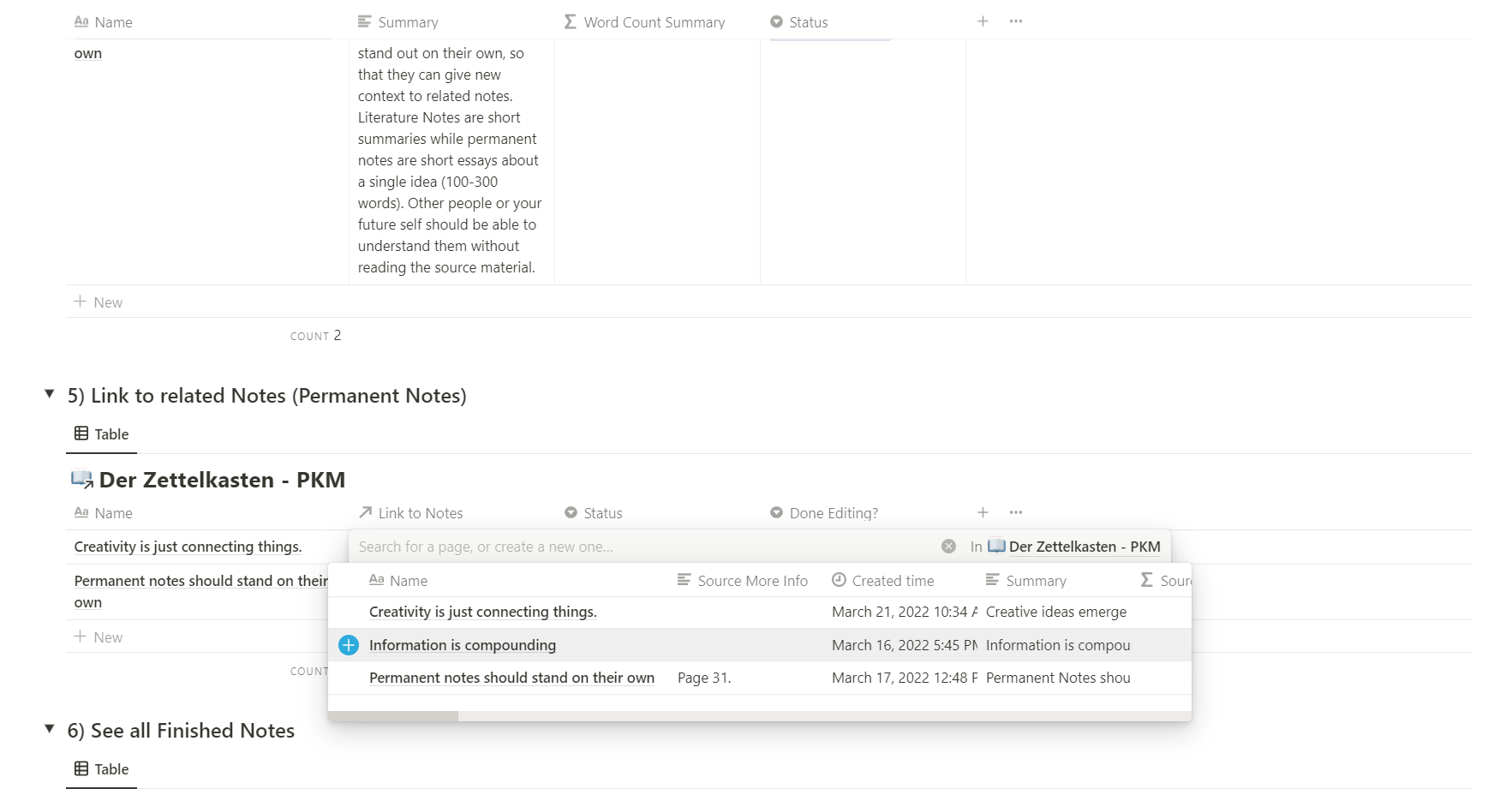1512x789 pixels.
Task: Focus the Search for a page field
Action: pos(642,547)
